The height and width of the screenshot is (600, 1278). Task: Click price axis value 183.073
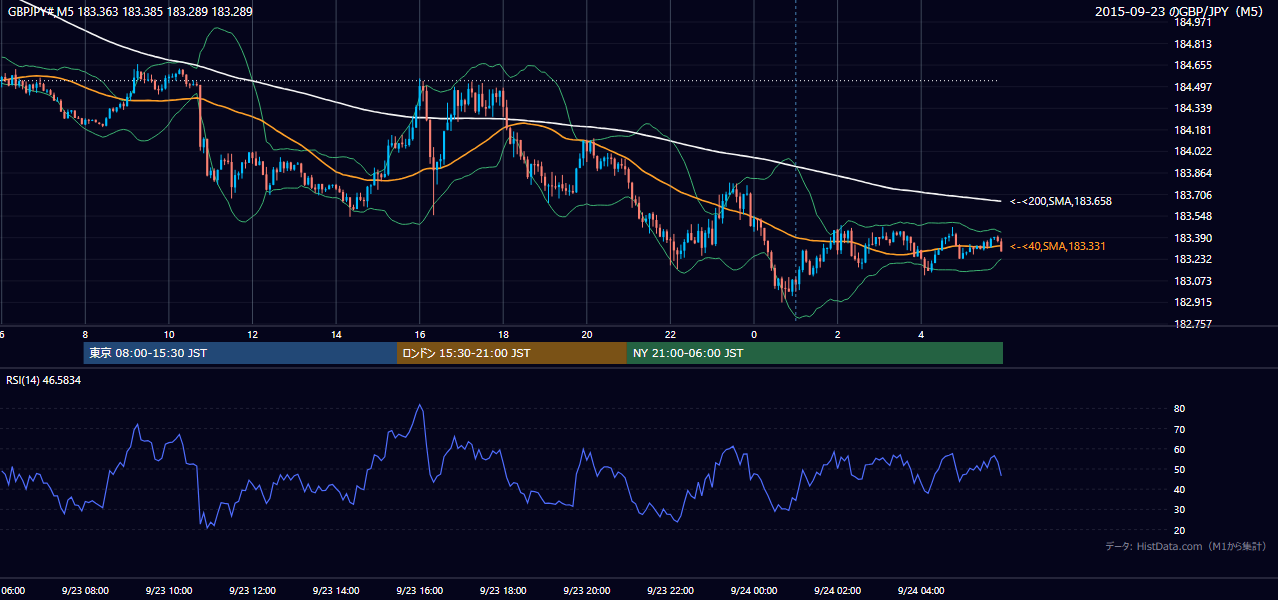1194,281
